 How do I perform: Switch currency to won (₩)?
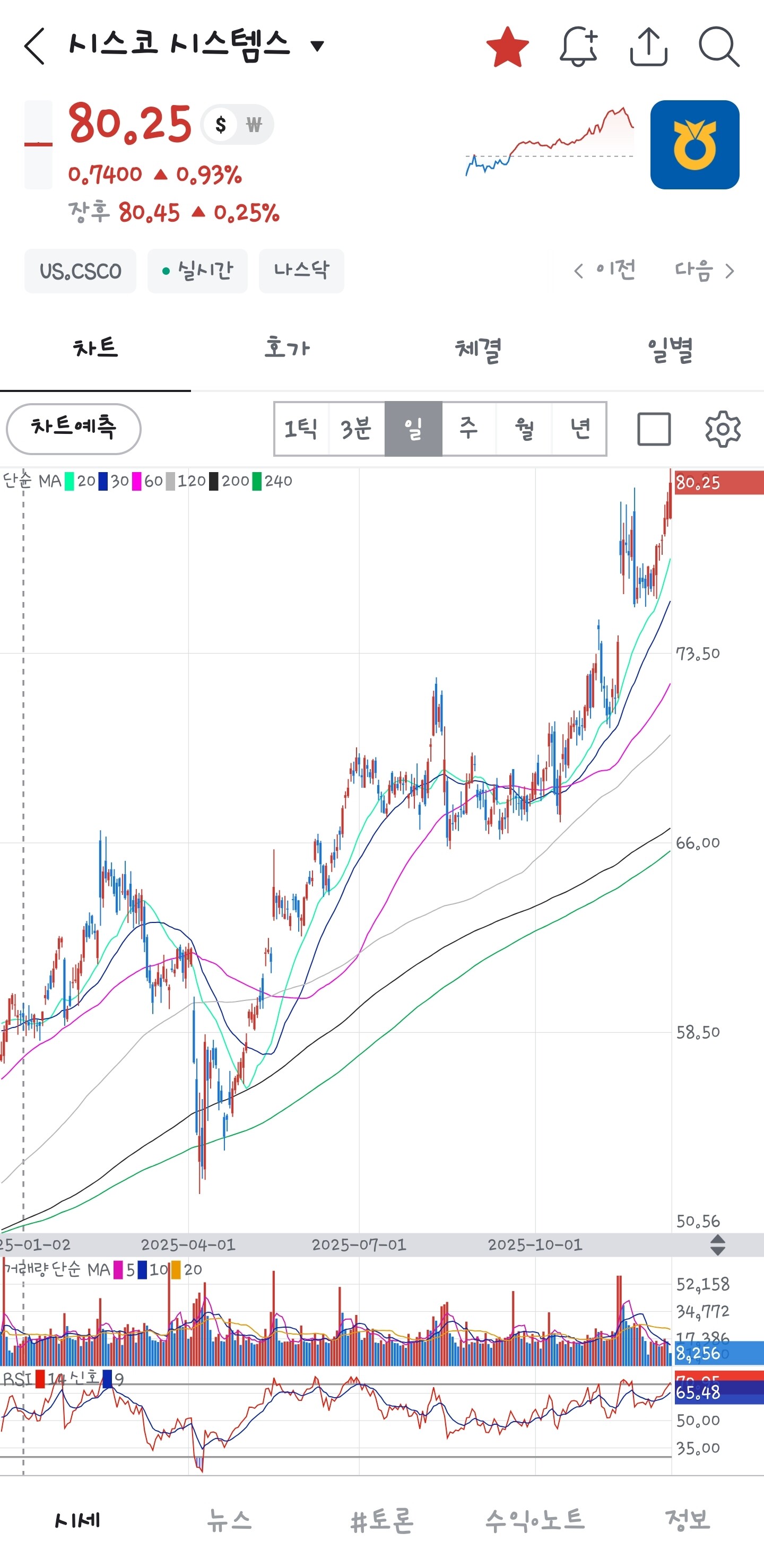tap(254, 125)
